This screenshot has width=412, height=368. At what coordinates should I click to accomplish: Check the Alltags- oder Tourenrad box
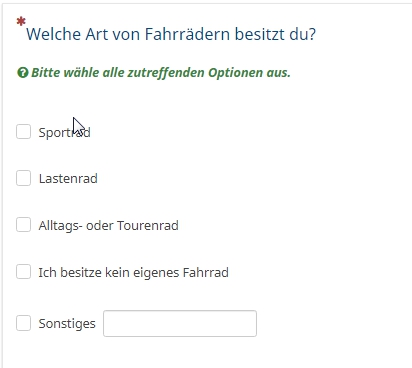point(23,225)
